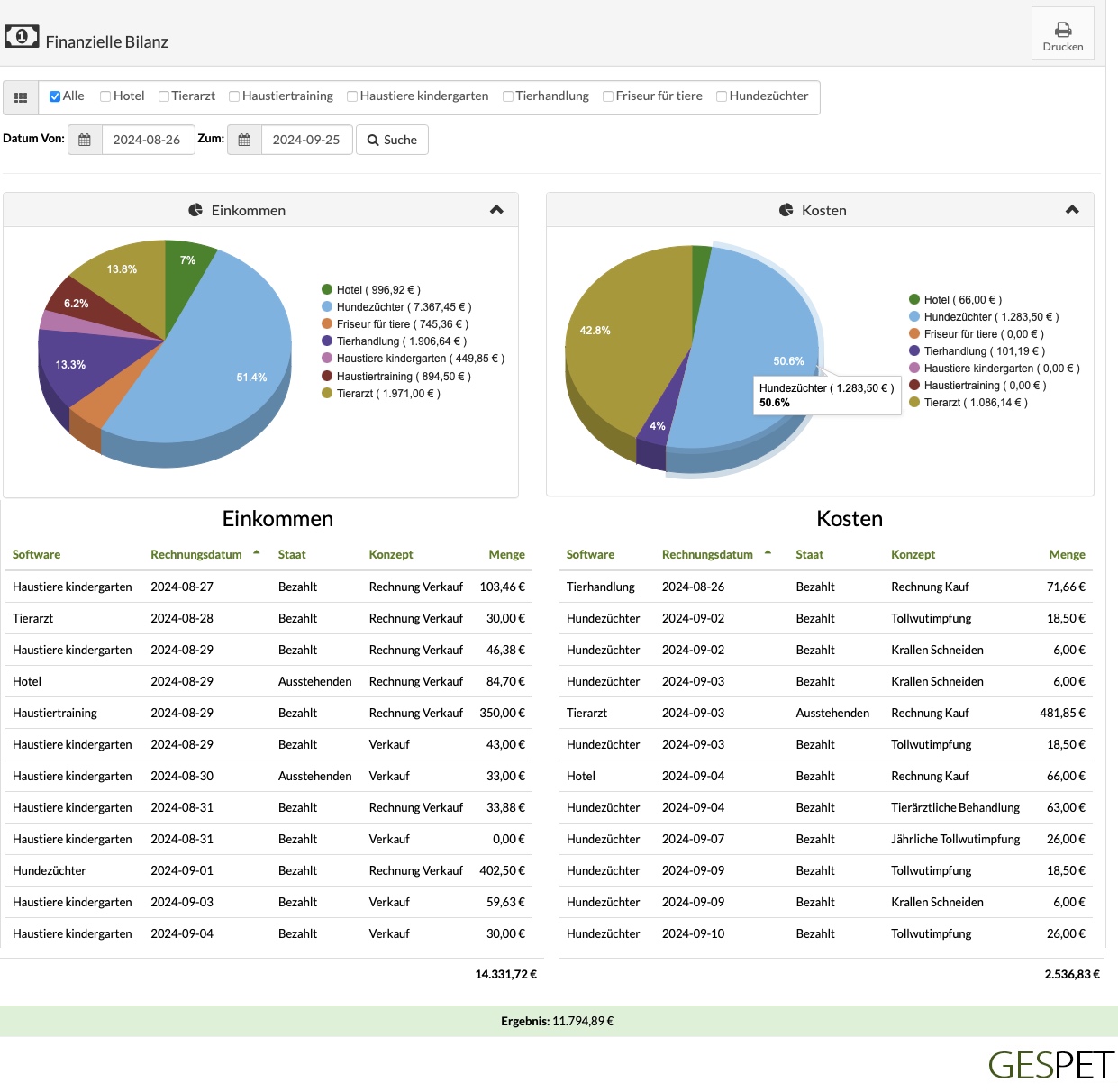The height and width of the screenshot is (1092, 1118).
Task: Click the Tierarzt olive legend swatch in Kosten
Action: pos(914,403)
